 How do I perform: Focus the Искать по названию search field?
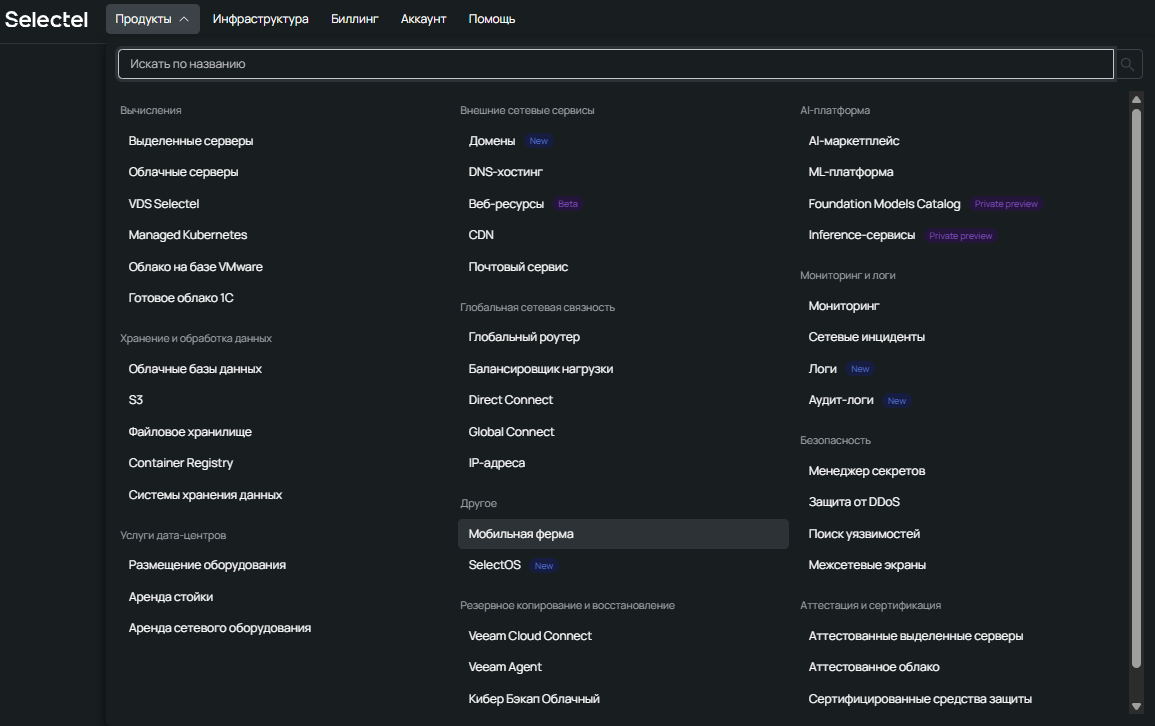coord(615,64)
